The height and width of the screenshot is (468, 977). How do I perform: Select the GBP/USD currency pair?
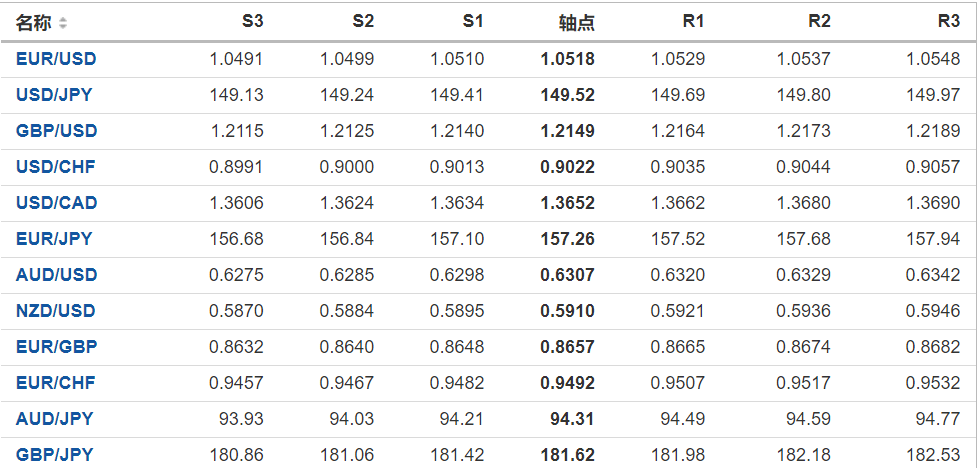56,131
